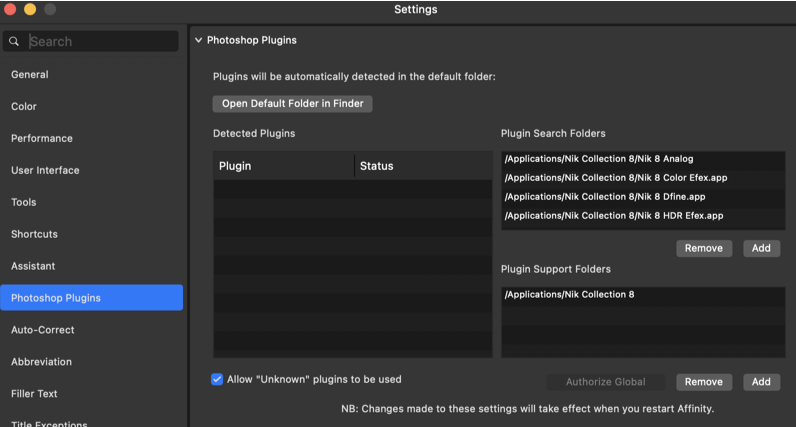Select the Nik 8 Analog folder entry

599,159
